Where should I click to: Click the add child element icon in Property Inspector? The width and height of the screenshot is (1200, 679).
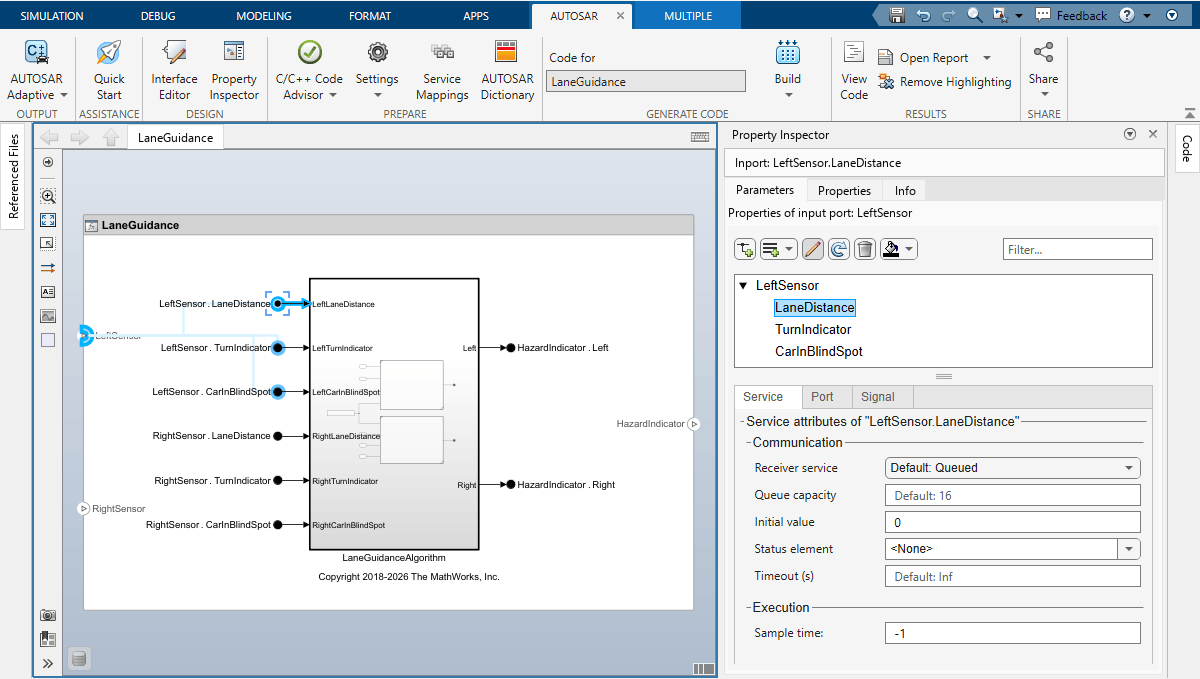(745, 249)
